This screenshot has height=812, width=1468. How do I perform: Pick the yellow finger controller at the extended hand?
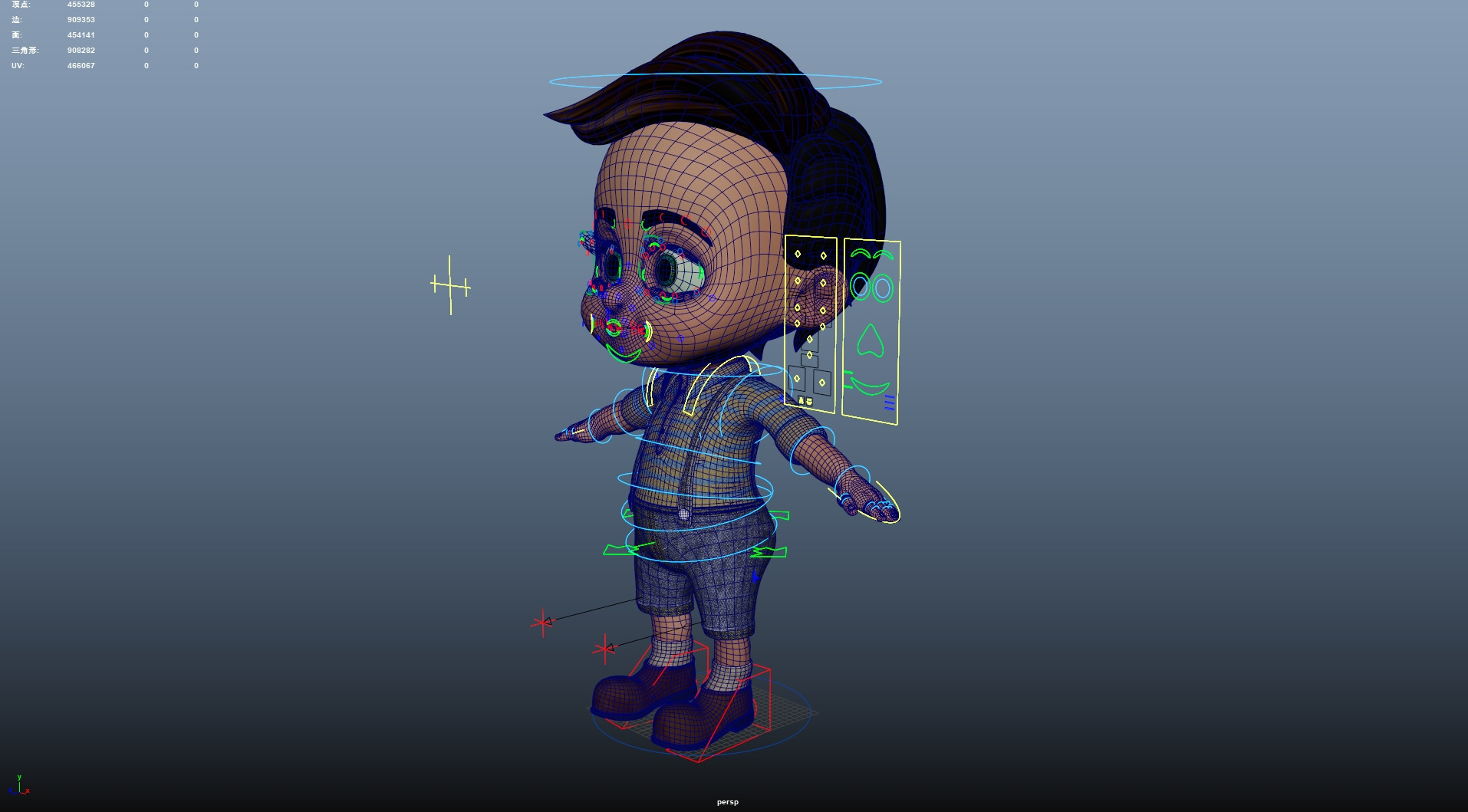890,502
